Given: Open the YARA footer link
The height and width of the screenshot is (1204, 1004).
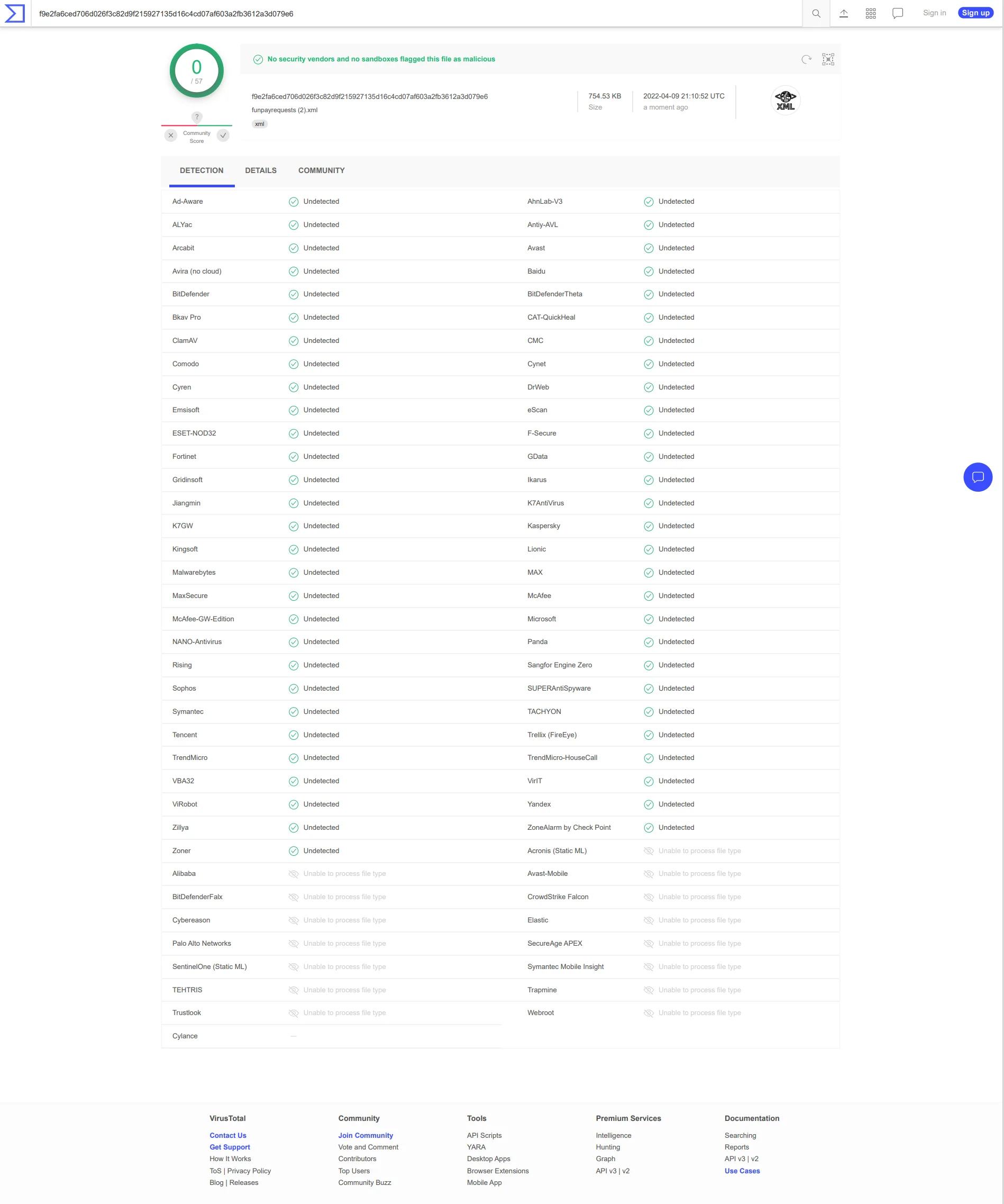Looking at the screenshot, I should point(476,1147).
